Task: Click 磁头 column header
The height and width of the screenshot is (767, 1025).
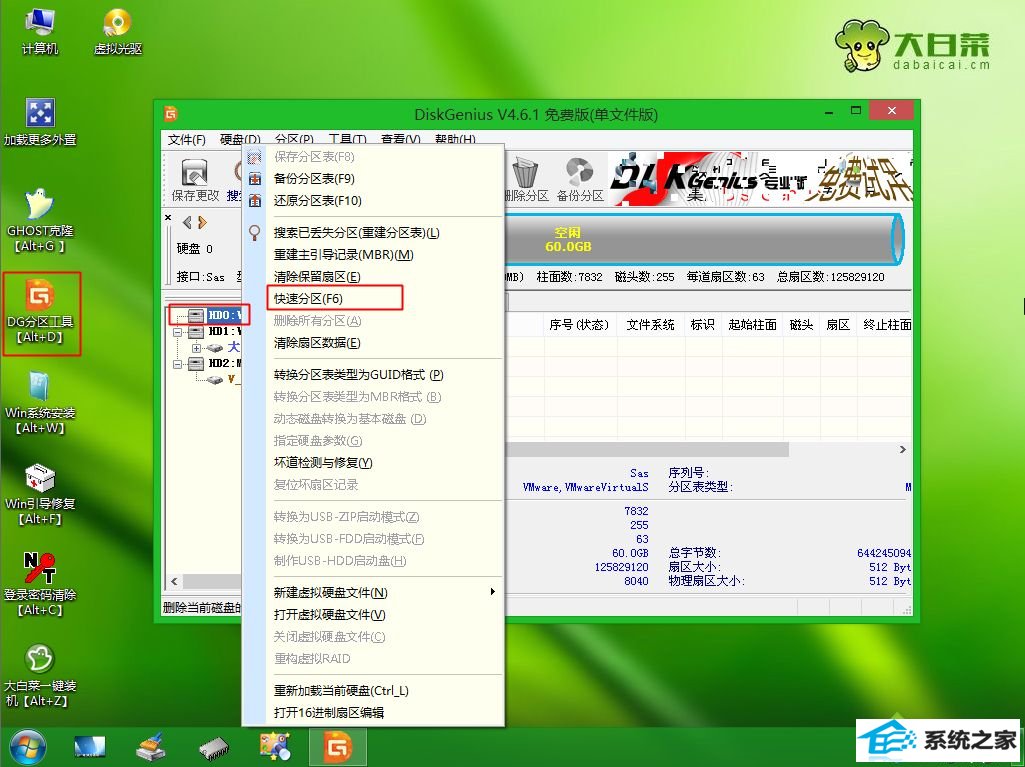Action: point(801,325)
